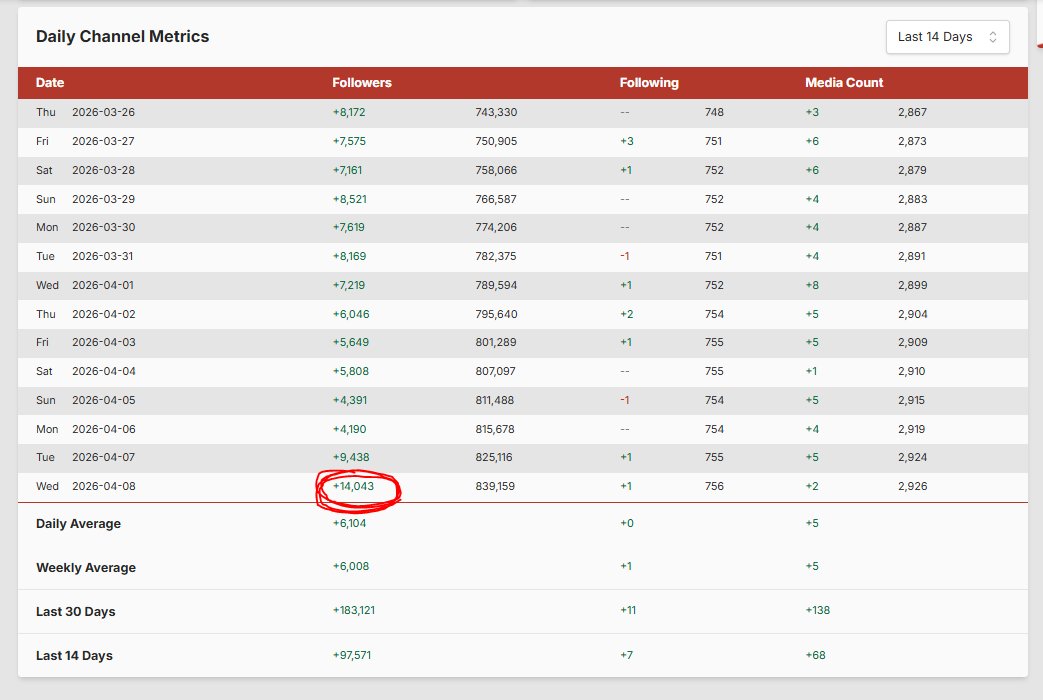Viewport: 1043px width, 700px height.
Task: Select date 2026-04-06 cell
Action: [103, 429]
